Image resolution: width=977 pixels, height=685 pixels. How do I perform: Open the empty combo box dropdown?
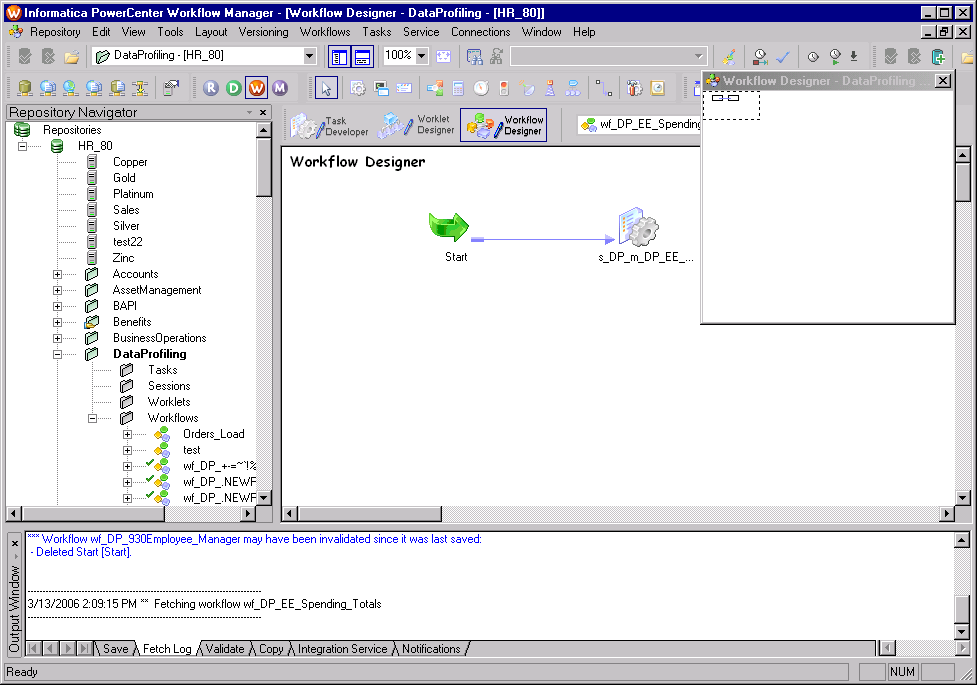coord(698,56)
